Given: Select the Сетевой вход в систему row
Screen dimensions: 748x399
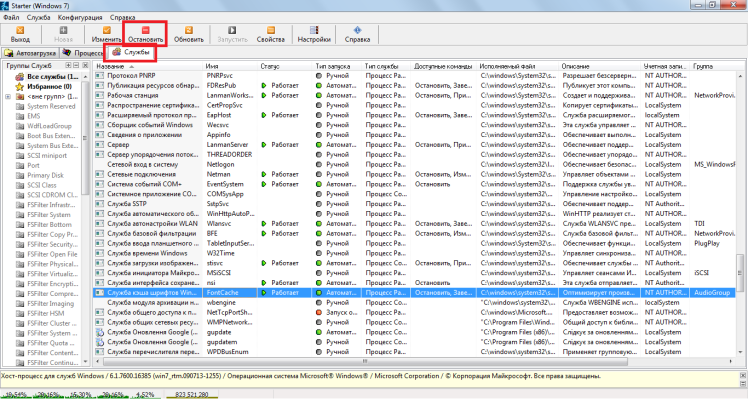Looking at the screenshot, I should 414,164.
